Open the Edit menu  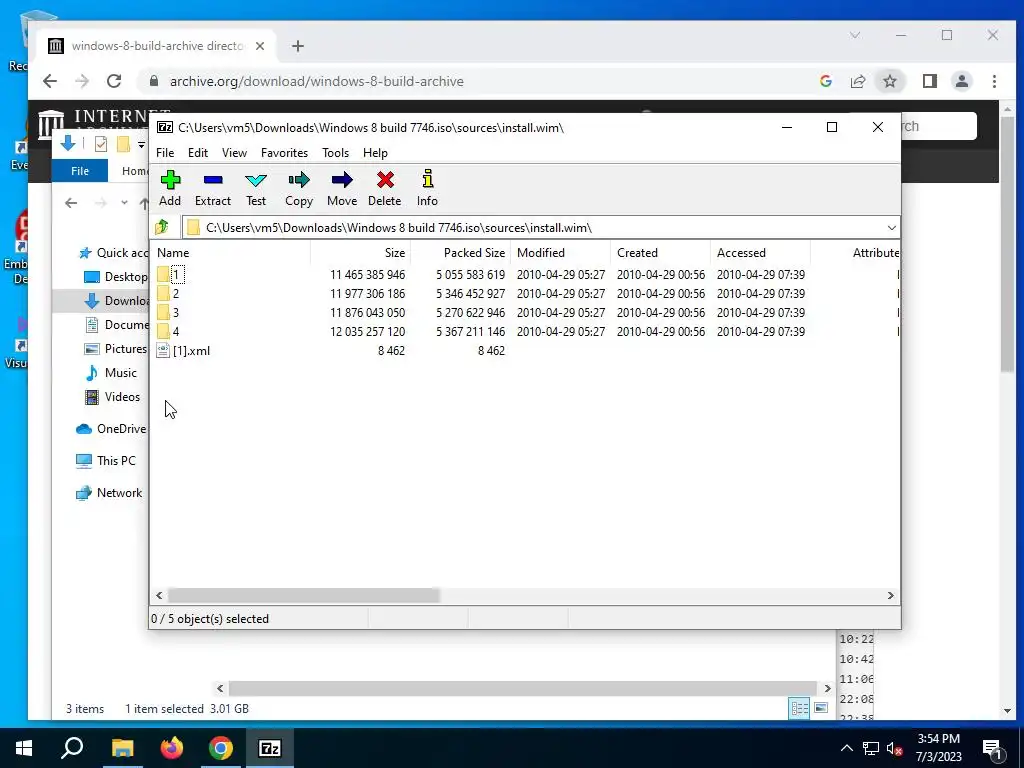click(x=198, y=153)
